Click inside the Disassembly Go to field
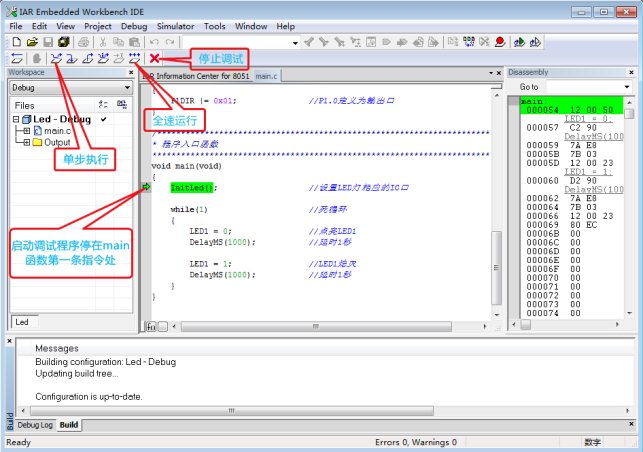The height and width of the screenshot is (452, 643). 584,87
